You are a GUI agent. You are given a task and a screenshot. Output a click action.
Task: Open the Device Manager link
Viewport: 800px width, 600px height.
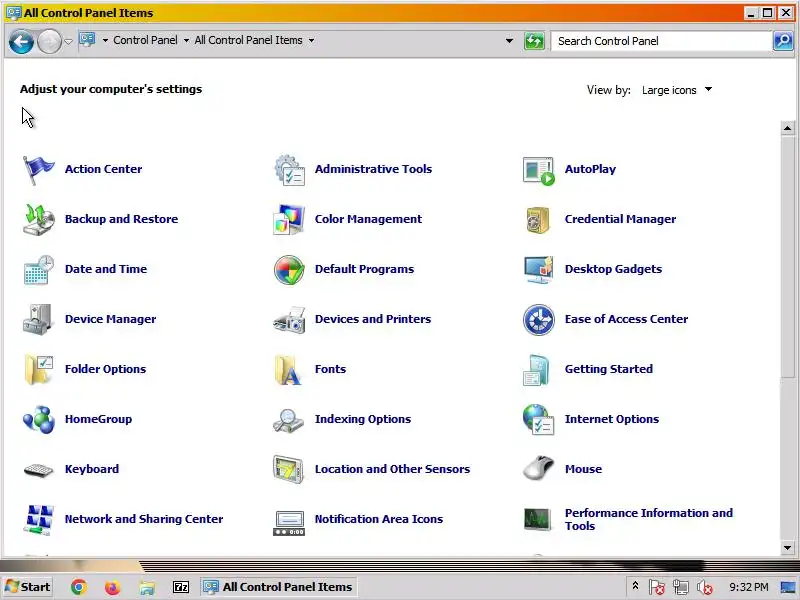click(110, 319)
